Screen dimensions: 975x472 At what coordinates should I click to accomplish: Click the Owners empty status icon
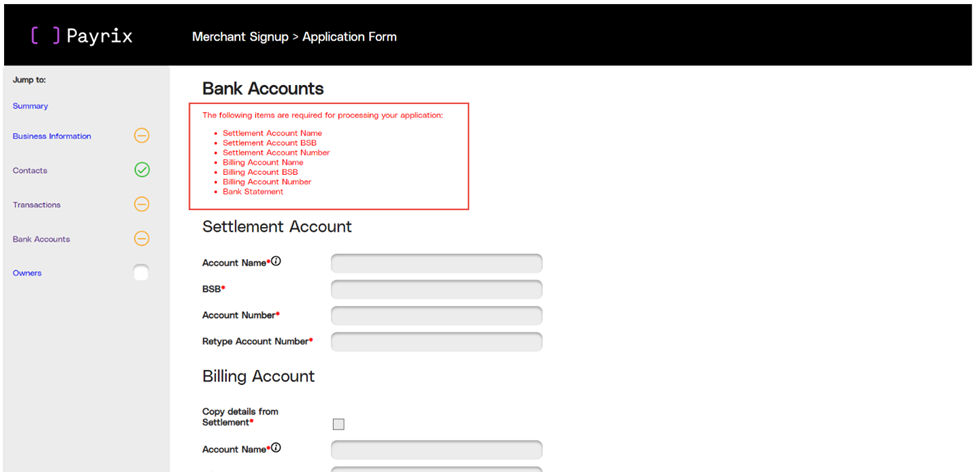[x=141, y=273]
